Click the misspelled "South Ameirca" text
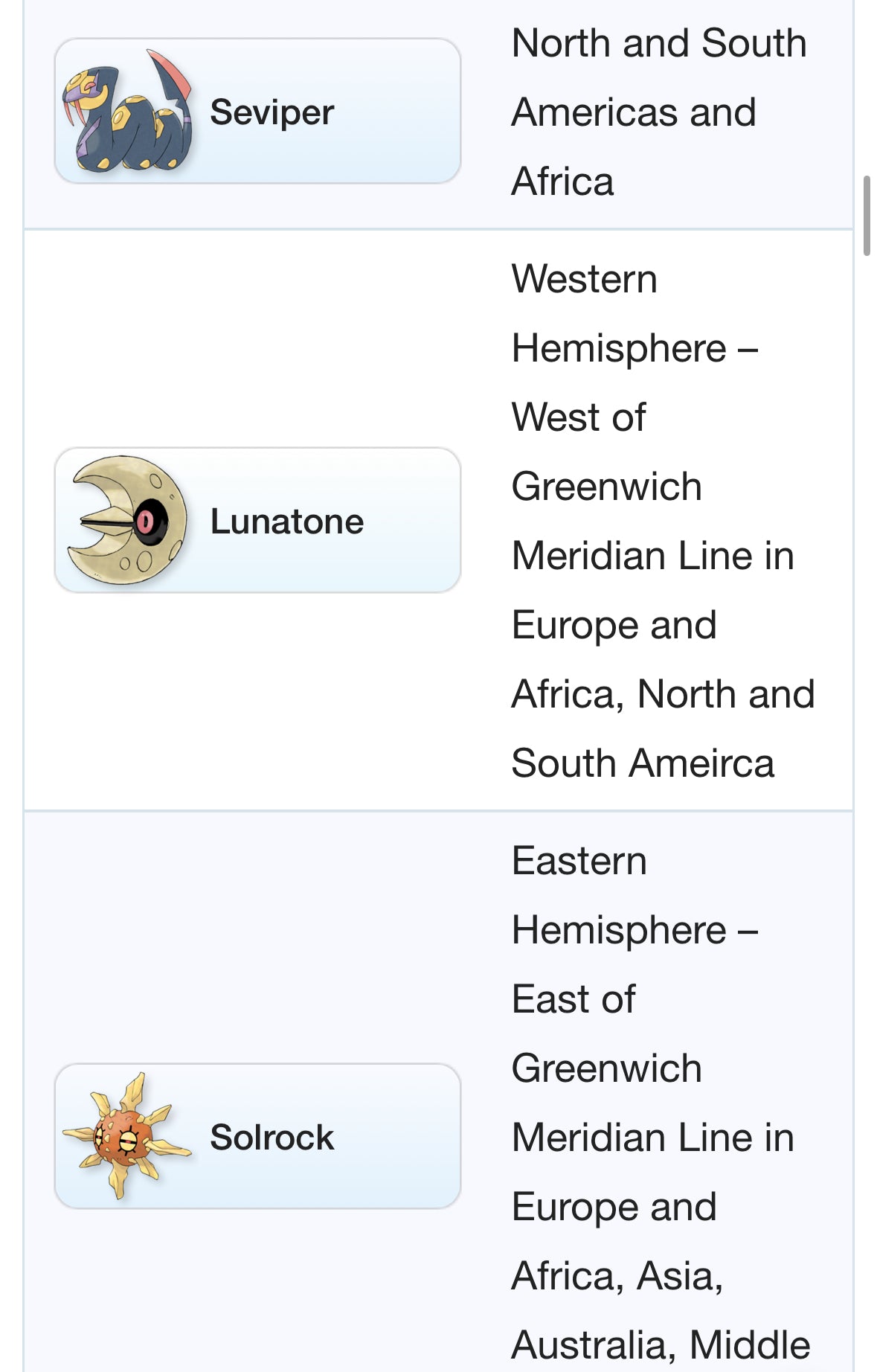 (x=643, y=763)
